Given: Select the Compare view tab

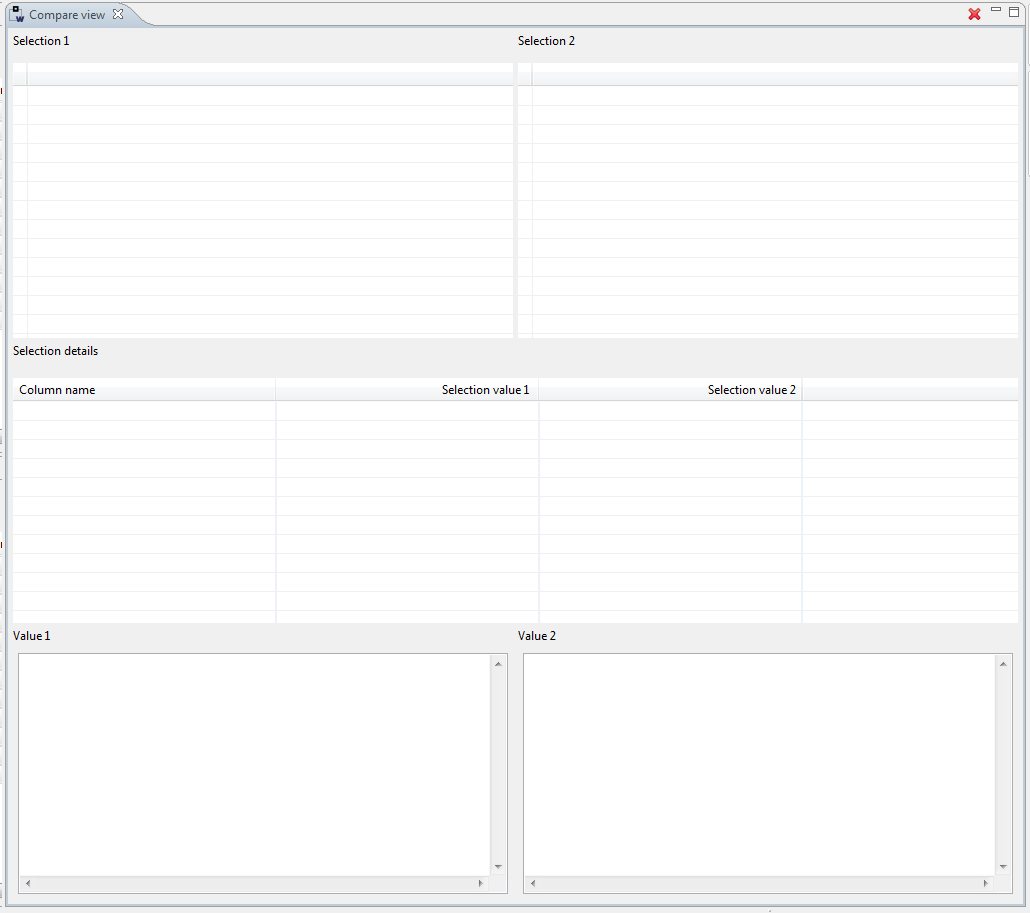Looking at the screenshot, I should 67,15.
